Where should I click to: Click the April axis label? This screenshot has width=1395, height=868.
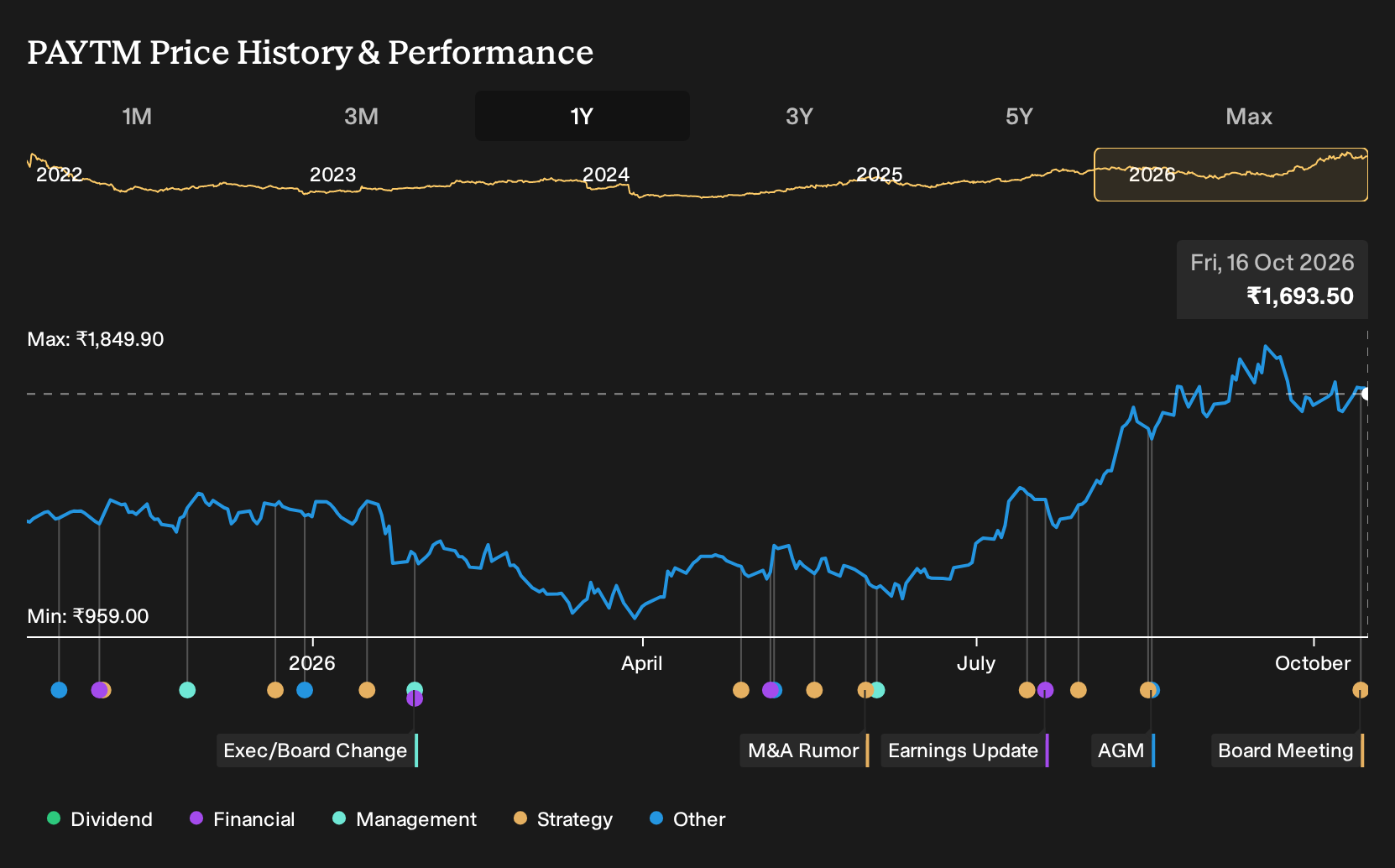pyautogui.click(x=642, y=663)
